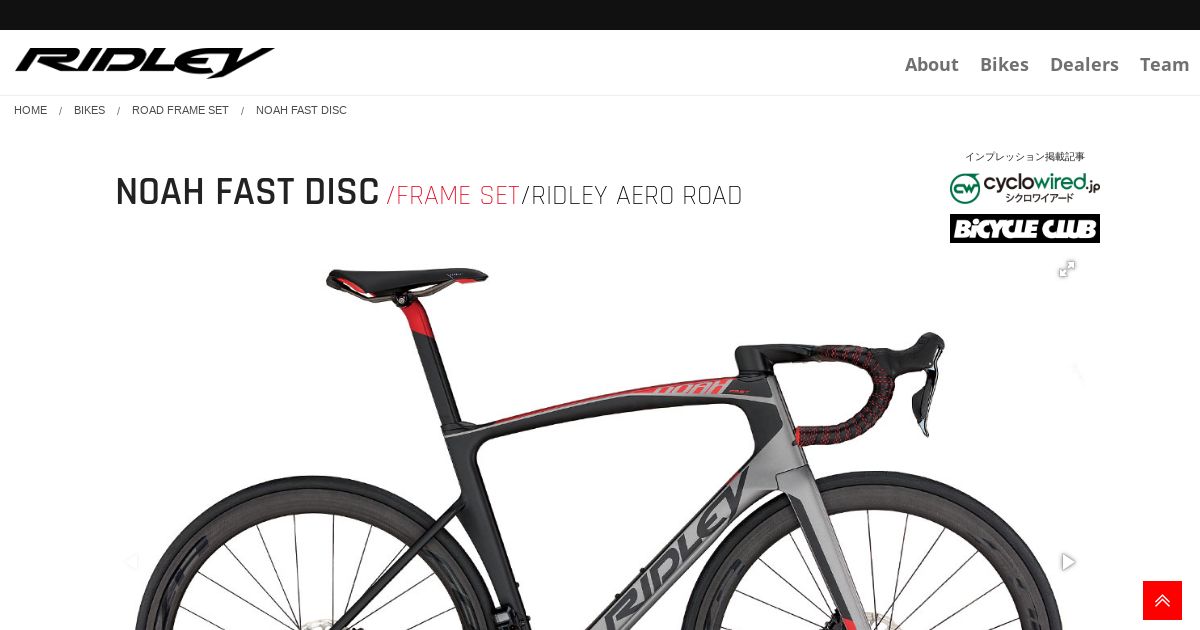The image size is (1200, 630).
Task: Click the Ridley logo in header
Action: coord(145,62)
